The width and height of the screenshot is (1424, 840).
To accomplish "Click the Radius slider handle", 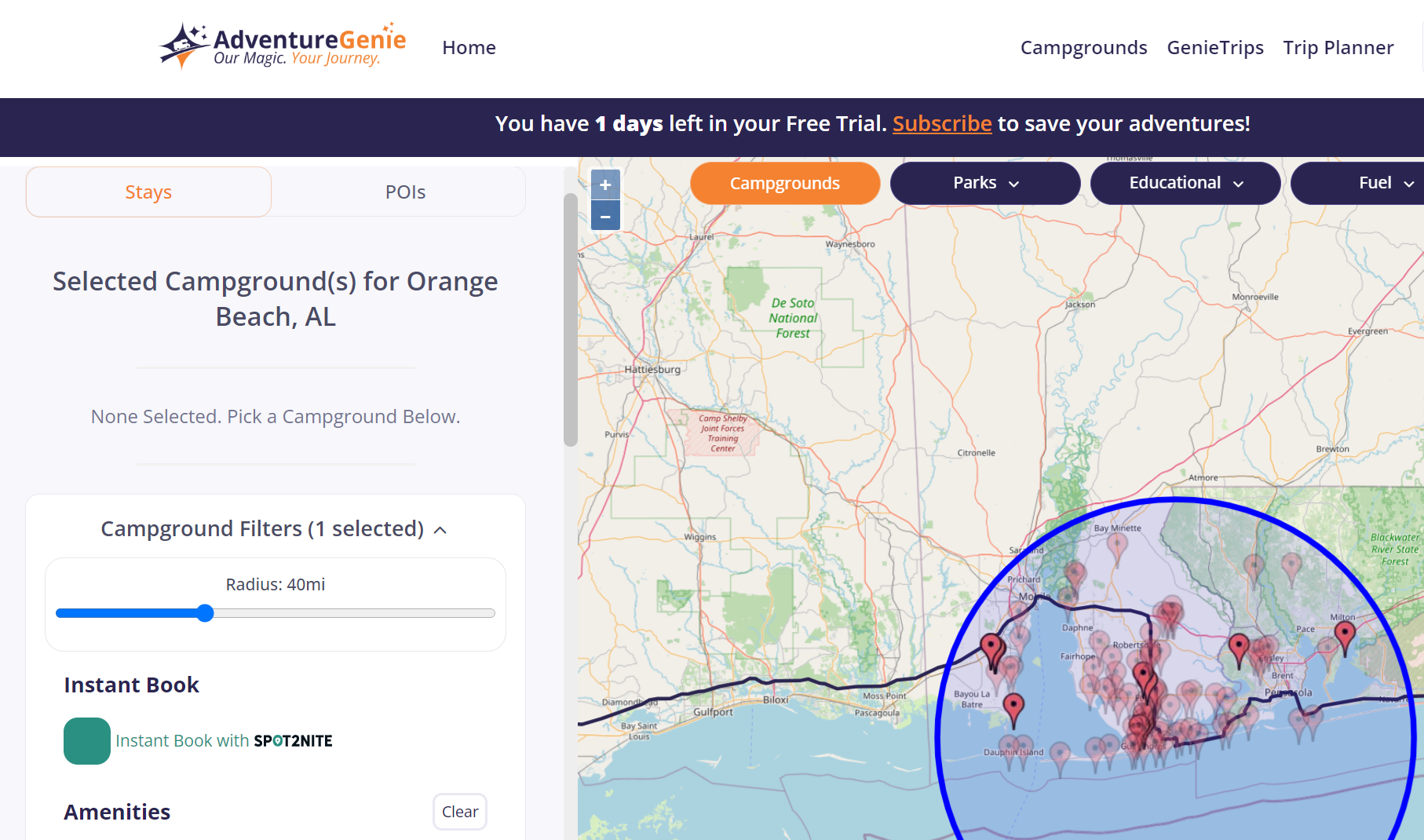I will click(205, 613).
